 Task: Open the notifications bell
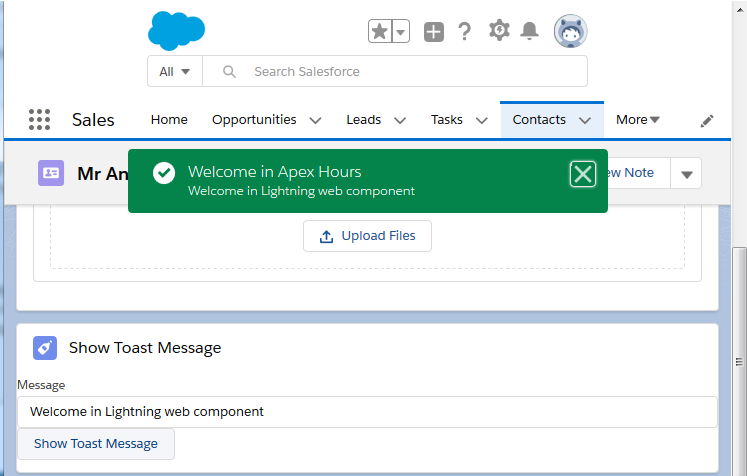pos(529,31)
